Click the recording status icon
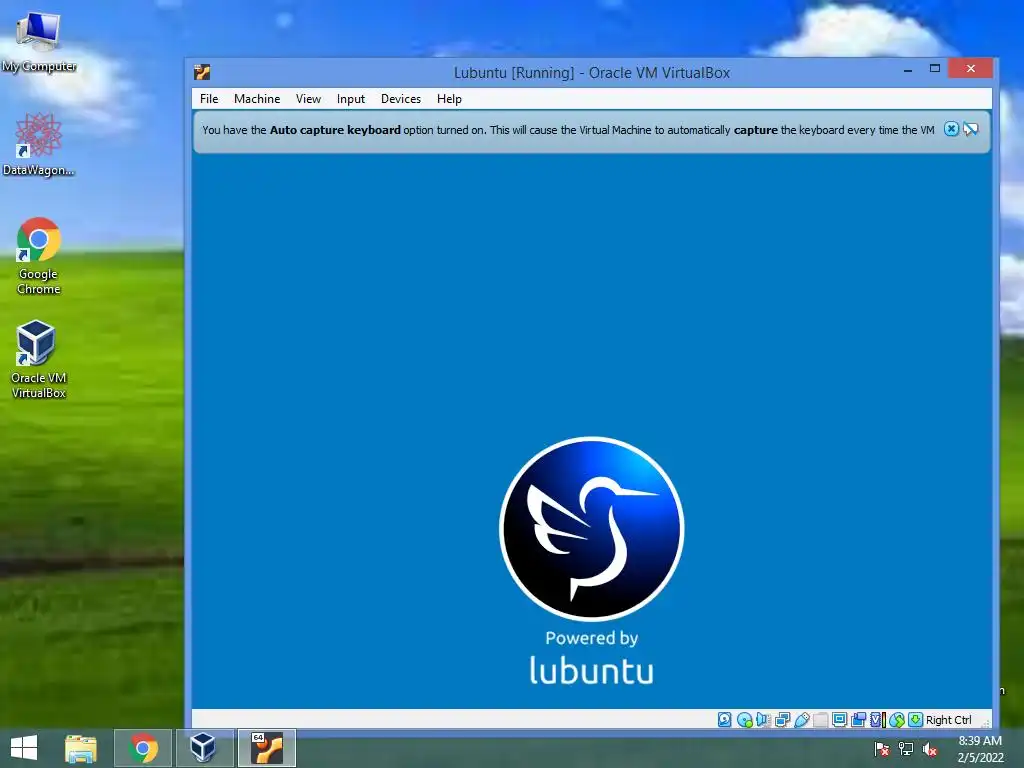The width and height of the screenshot is (1024, 768). (x=859, y=720)
